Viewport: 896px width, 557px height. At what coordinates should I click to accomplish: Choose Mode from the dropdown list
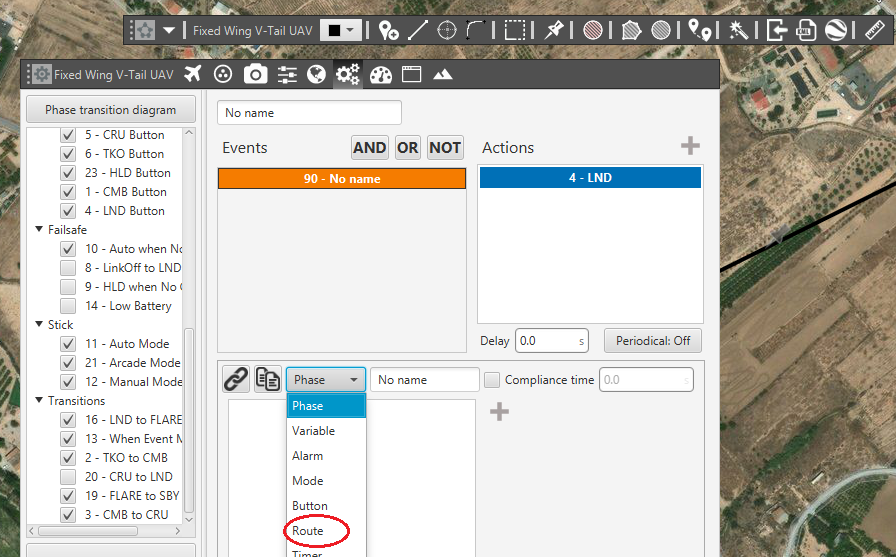(326, 480)
